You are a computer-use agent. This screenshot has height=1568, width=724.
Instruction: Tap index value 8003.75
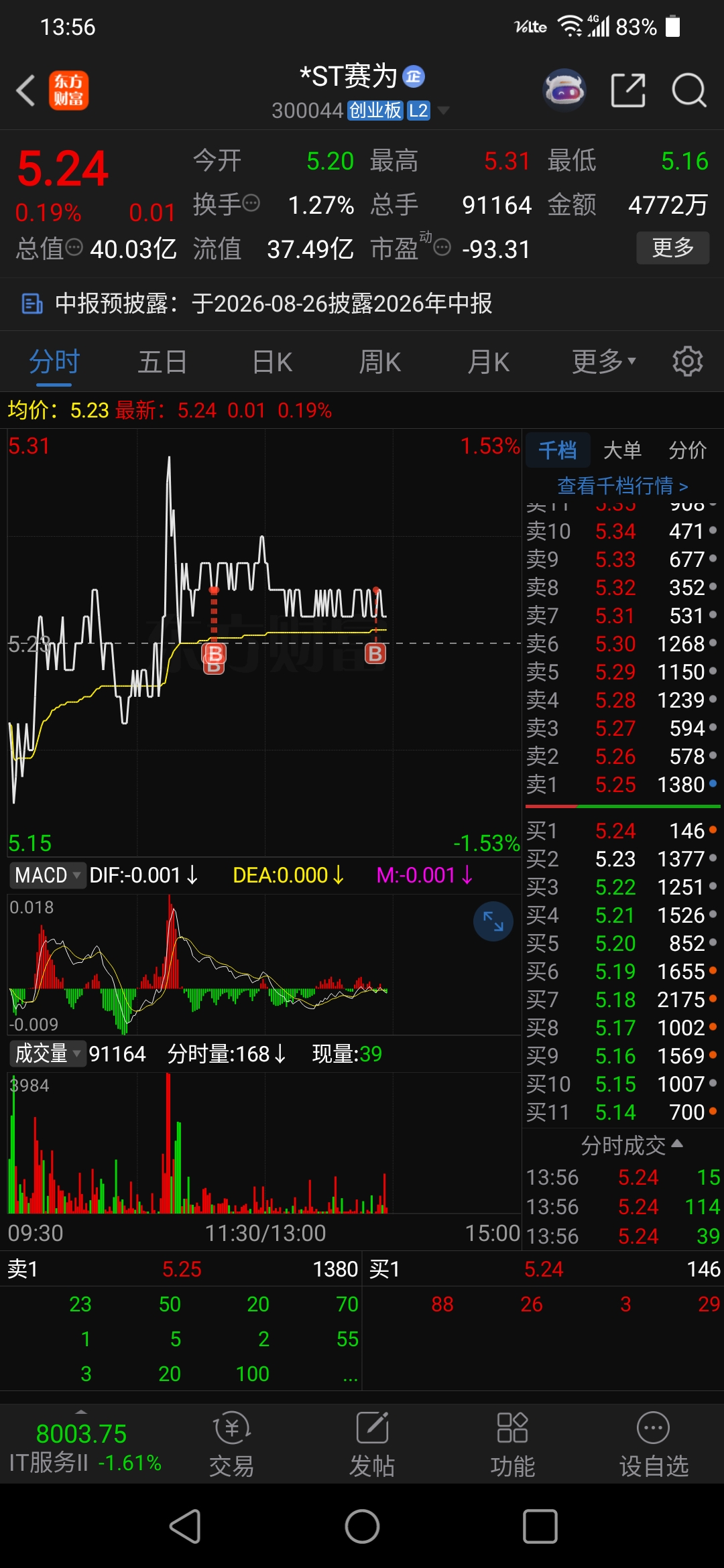pyautogui.click(x=81, y=1434)
